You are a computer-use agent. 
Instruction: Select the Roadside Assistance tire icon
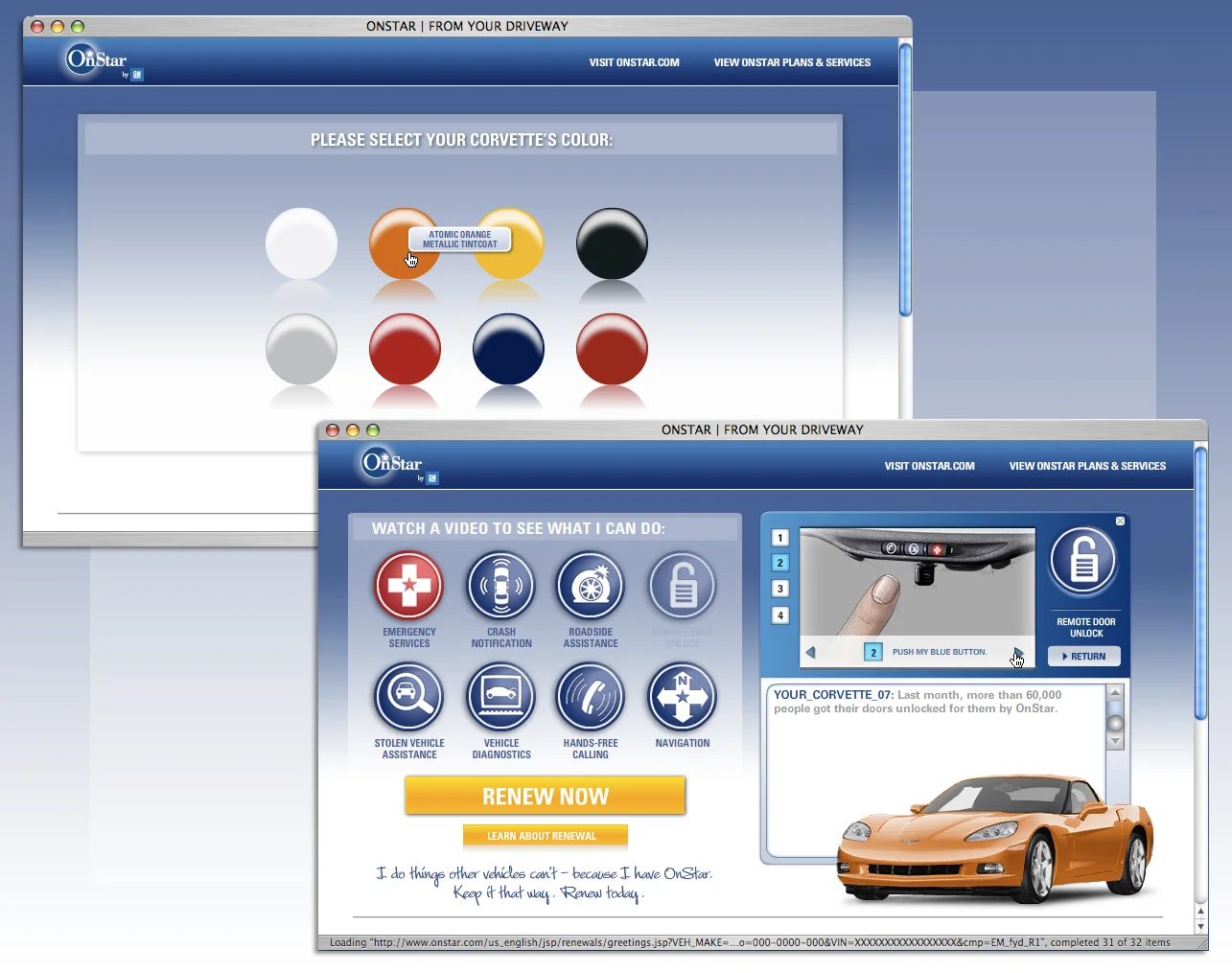[x=591, y=585]
